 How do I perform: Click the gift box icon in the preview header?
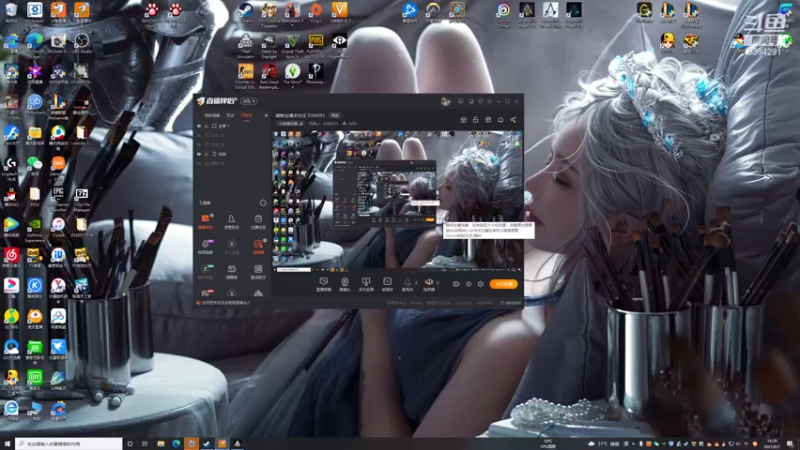463,120
